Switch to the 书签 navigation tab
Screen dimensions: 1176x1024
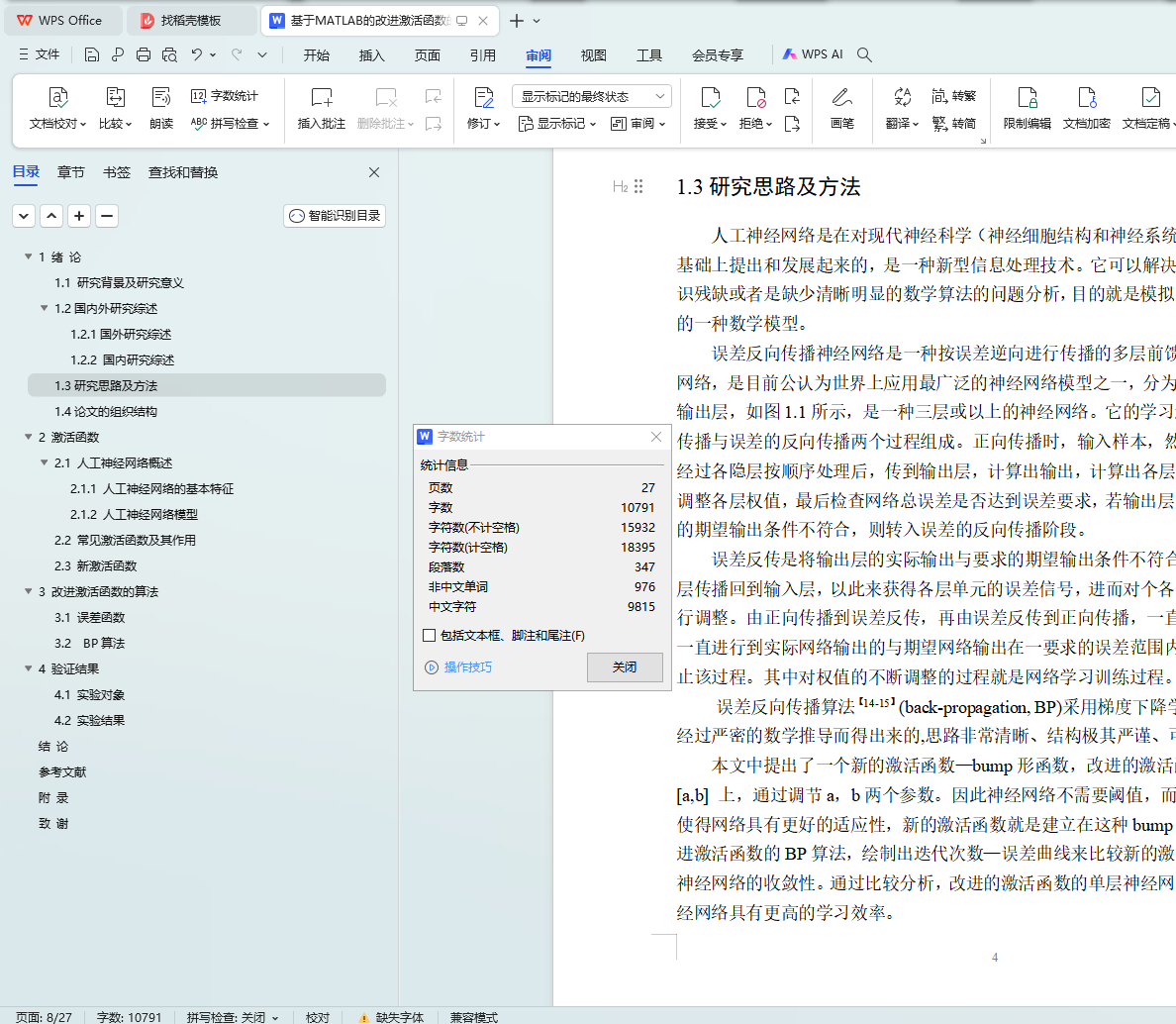[116, 172]
